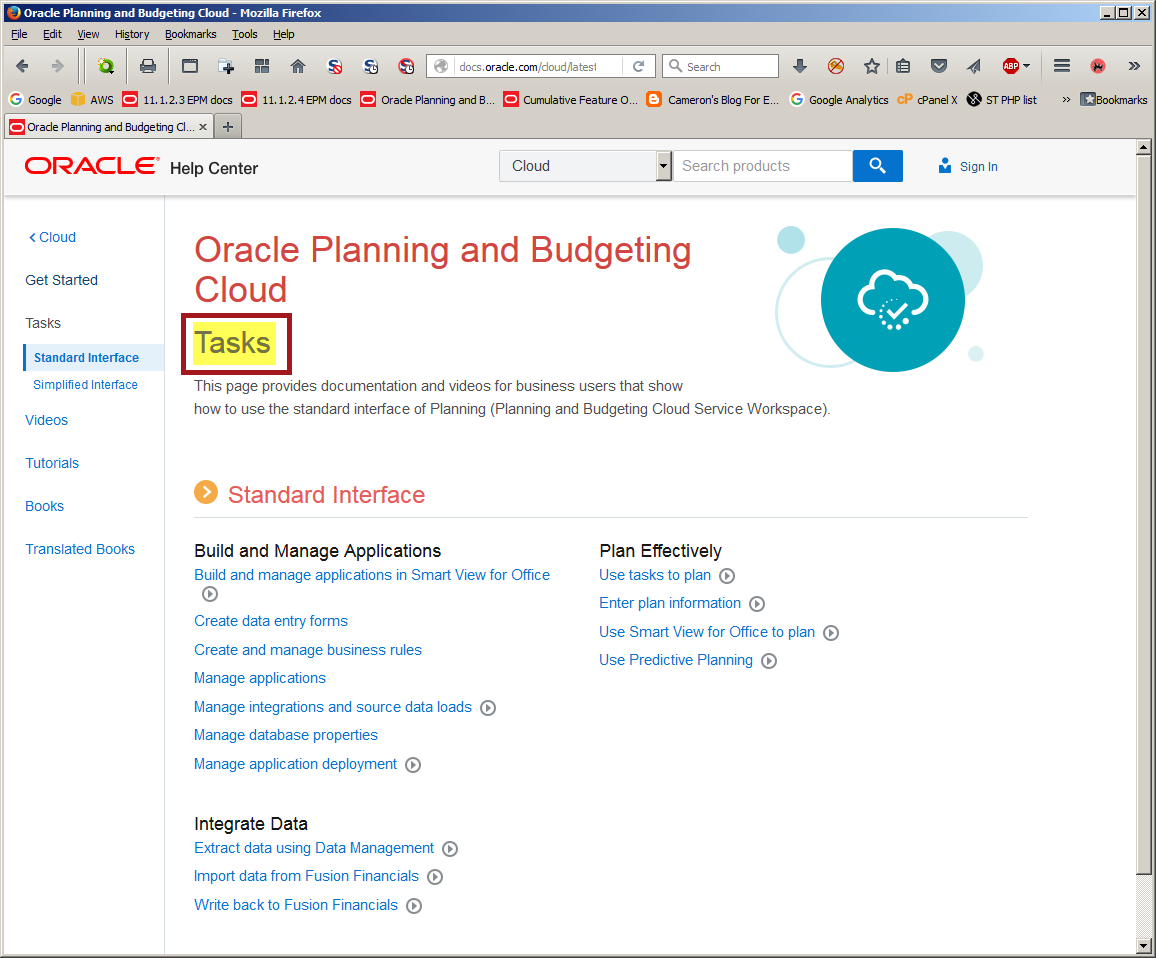Go back to Cloud in sidebar

pos(52,237)
